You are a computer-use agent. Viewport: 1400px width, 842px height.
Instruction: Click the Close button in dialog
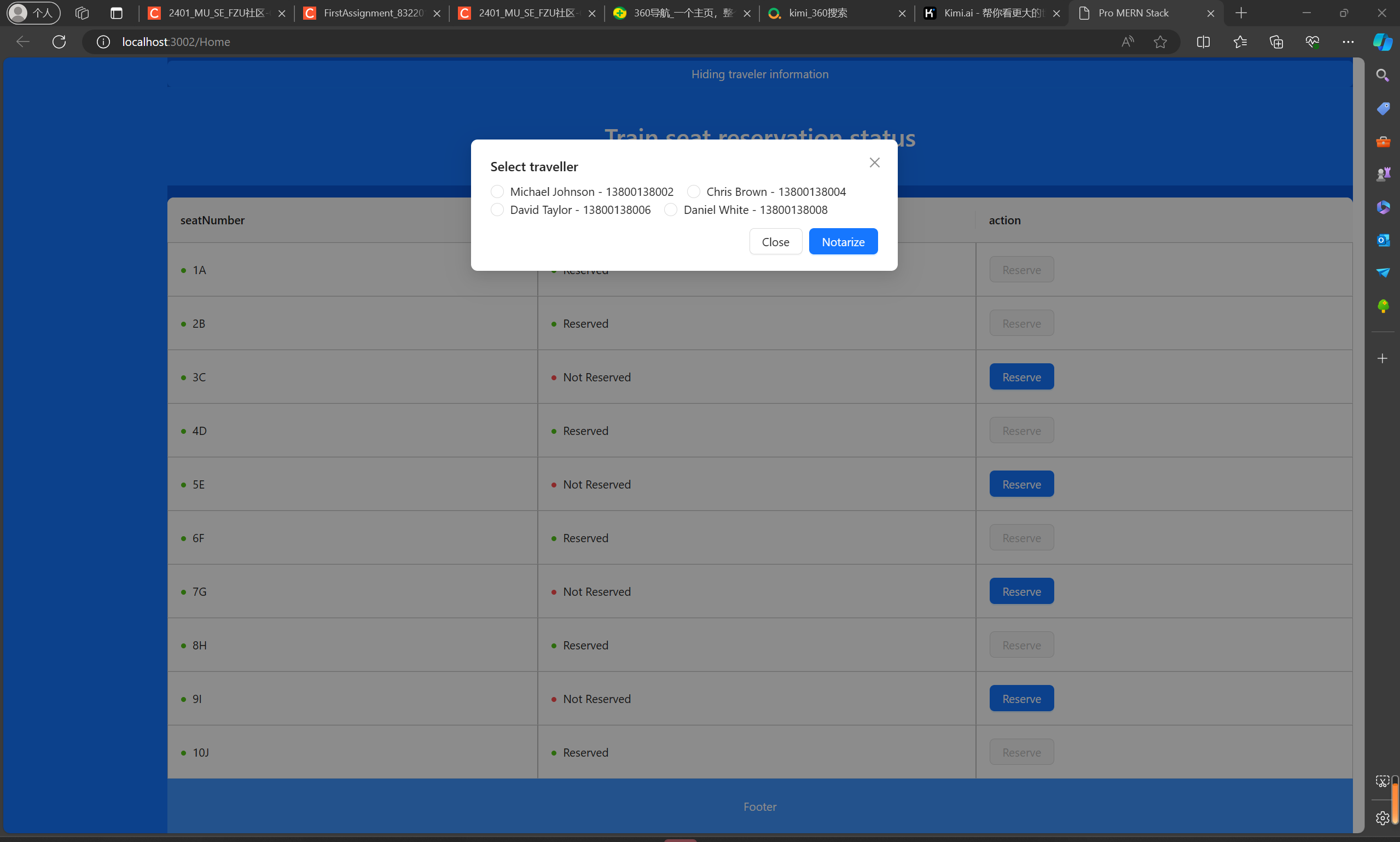point(775,242)
